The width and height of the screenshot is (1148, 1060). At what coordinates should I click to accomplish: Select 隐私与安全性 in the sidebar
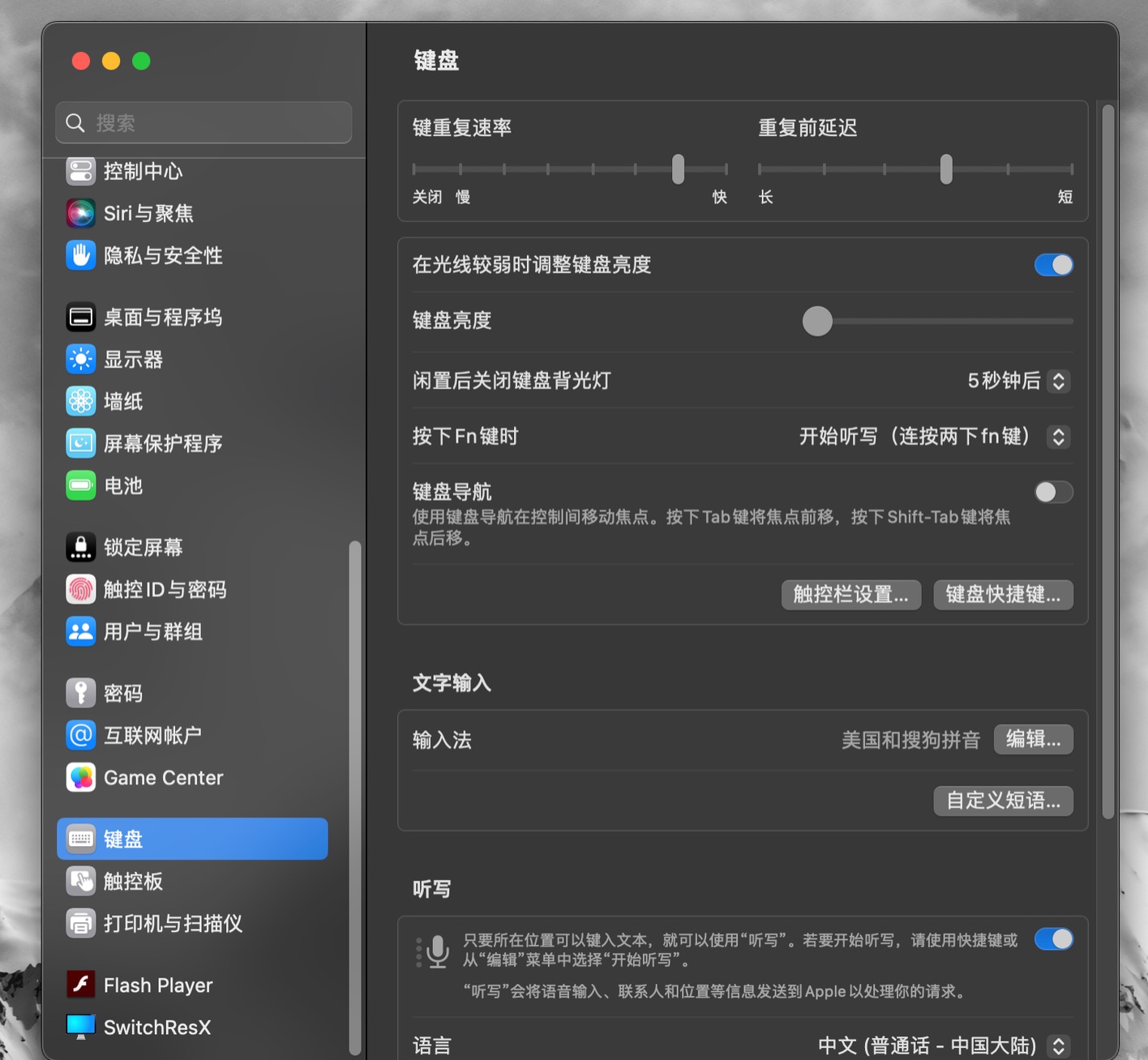(x=81, y=255)
